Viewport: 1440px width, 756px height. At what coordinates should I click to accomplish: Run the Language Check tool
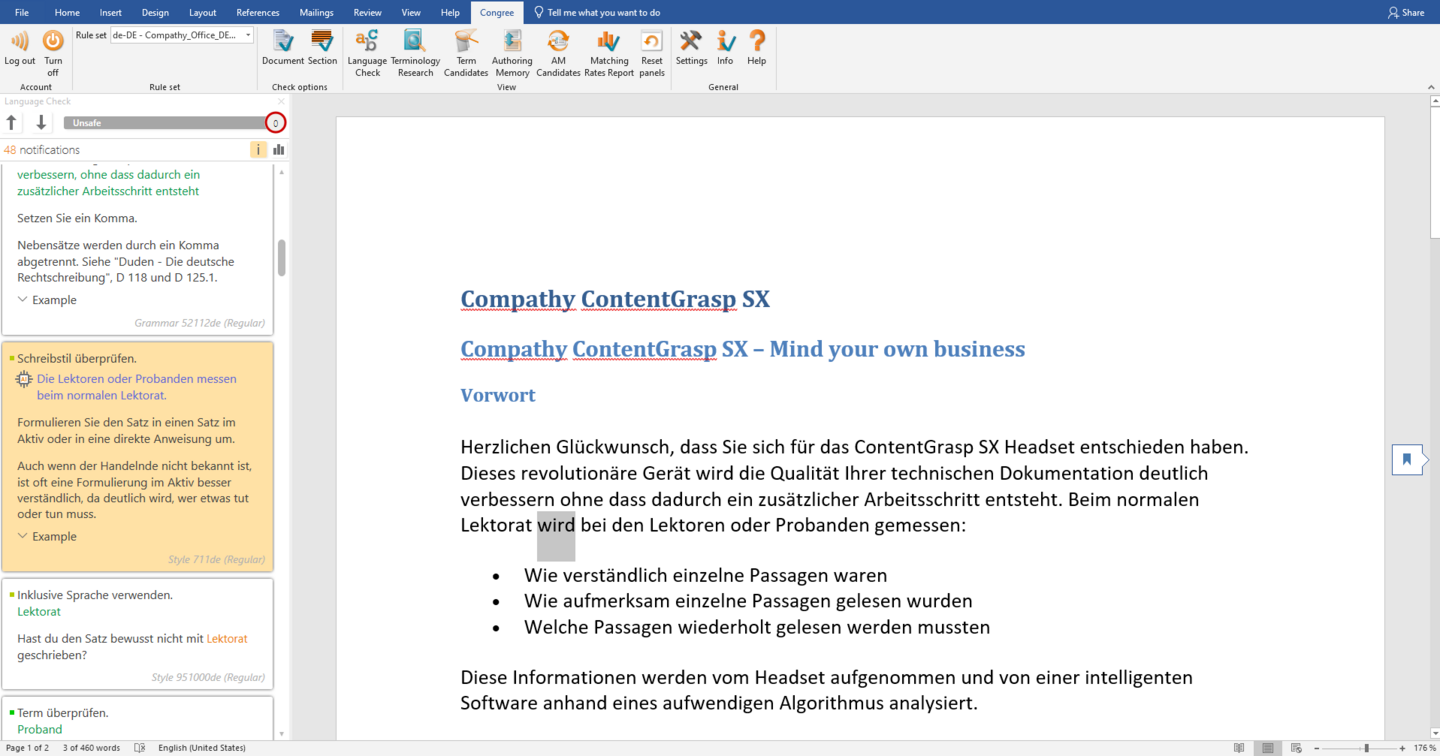(367, 52)
